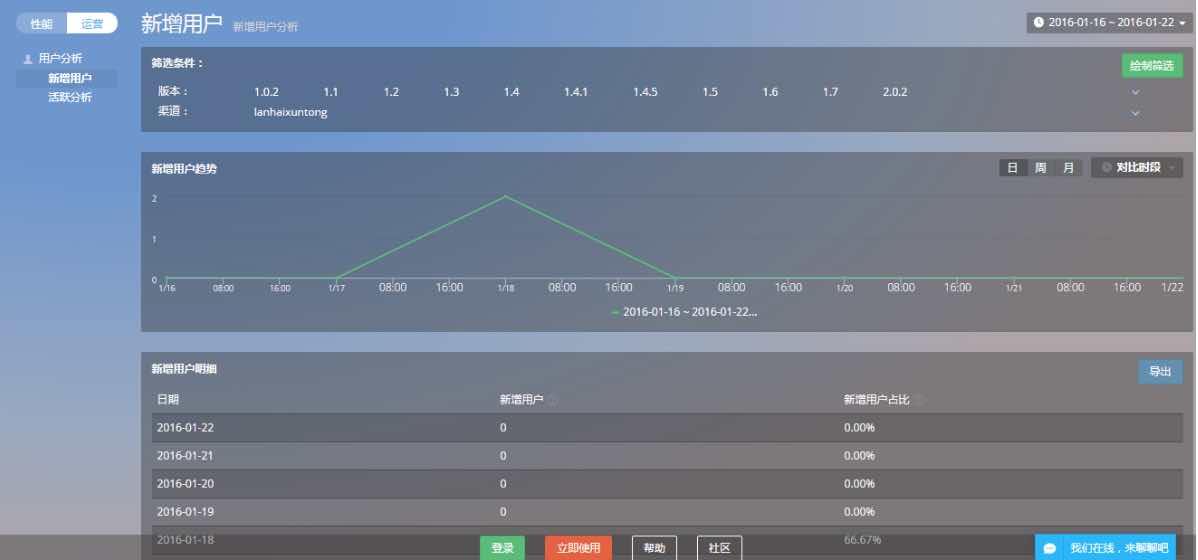Screen dimensions: 1198x560
Task: Select table row 2016-01-22
Action: [666, 428]
